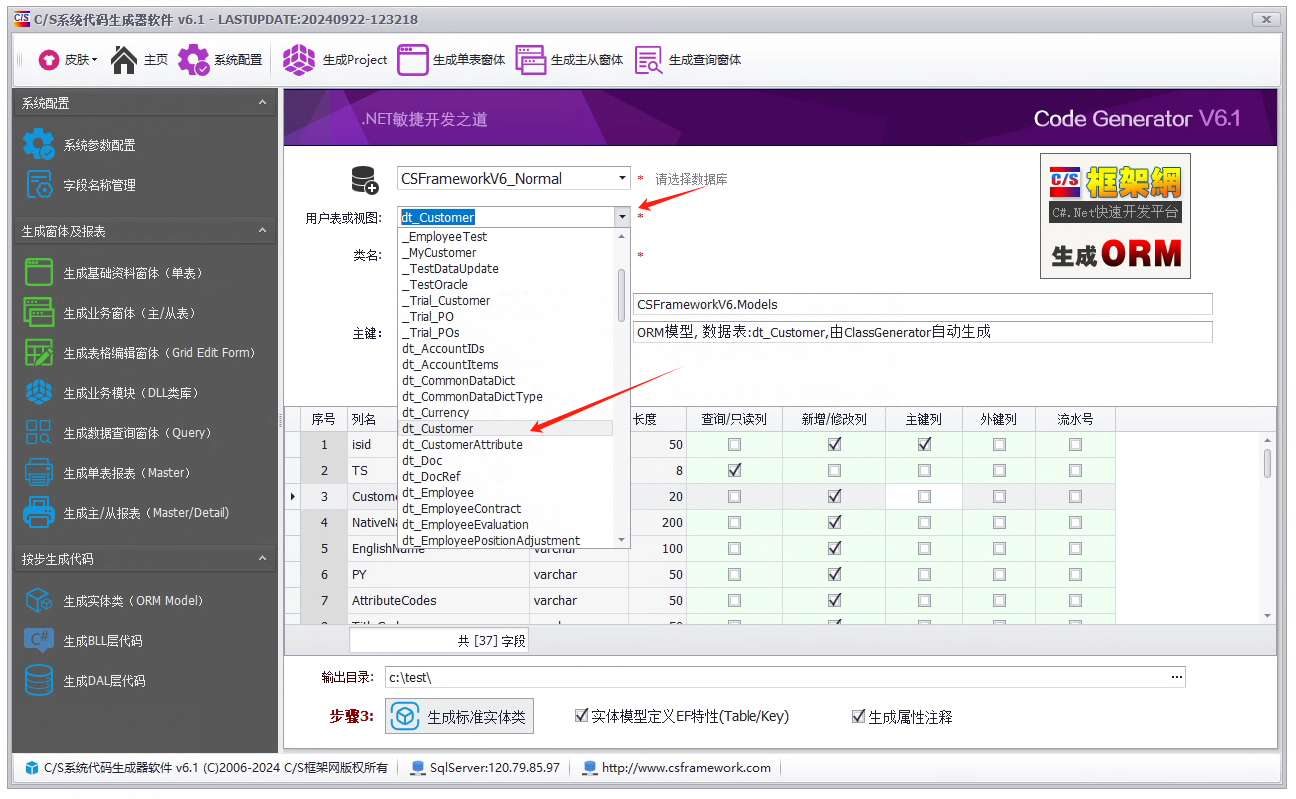1296x799 pixels.
Task: Click the dropdown list's scroll-down arrow
Action: click(x=621, y=540)
